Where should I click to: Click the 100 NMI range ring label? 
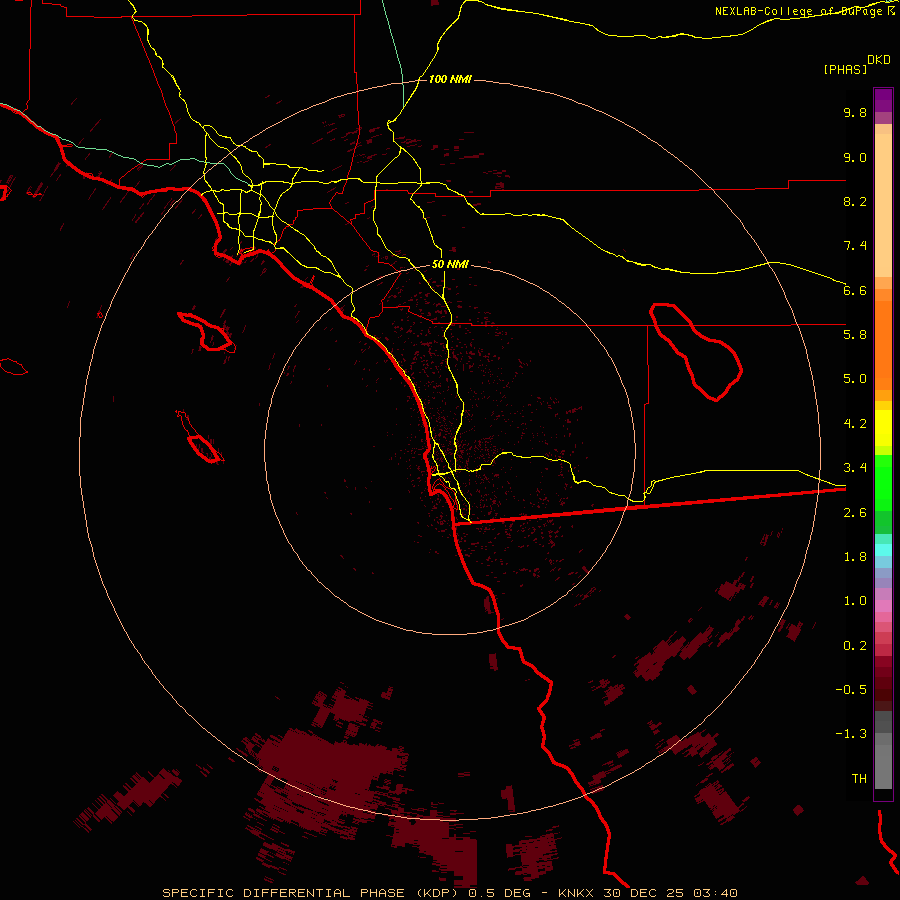pyautogui.click(x=450, y=79)
